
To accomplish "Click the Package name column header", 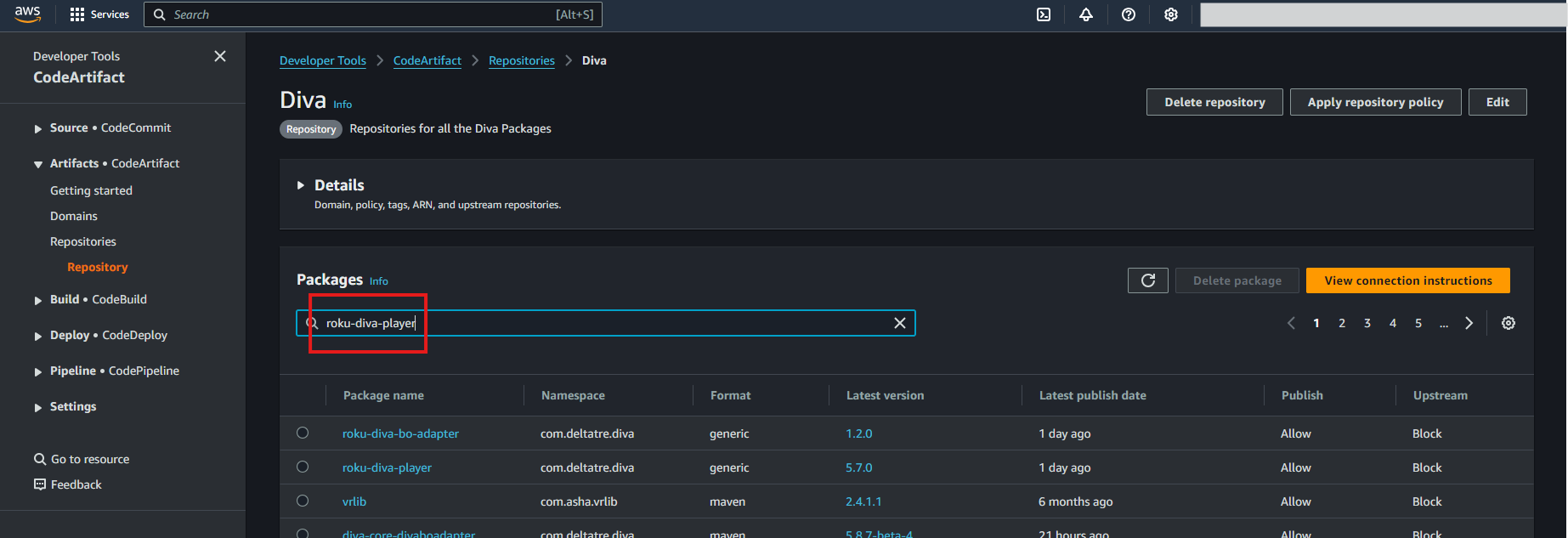I will 383,395.
